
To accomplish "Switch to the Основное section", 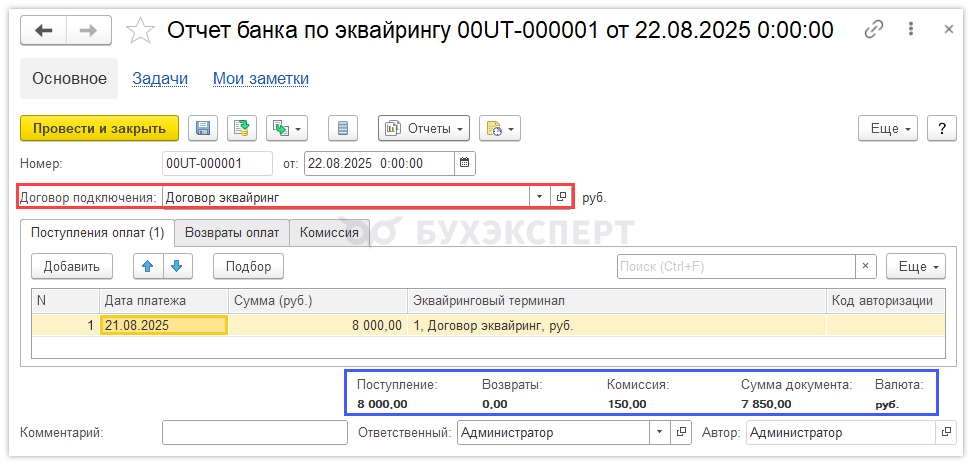I will click(69, 79).
